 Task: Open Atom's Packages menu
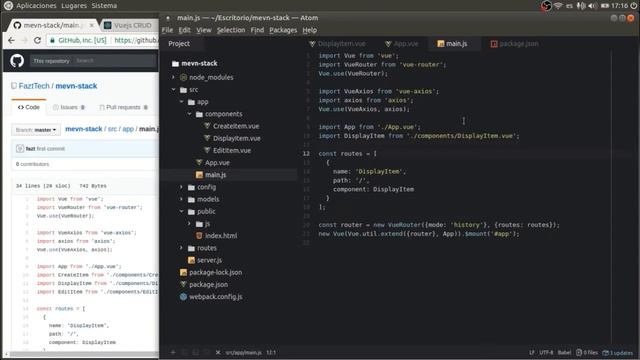pyautogui.click(x=283, y=30)
